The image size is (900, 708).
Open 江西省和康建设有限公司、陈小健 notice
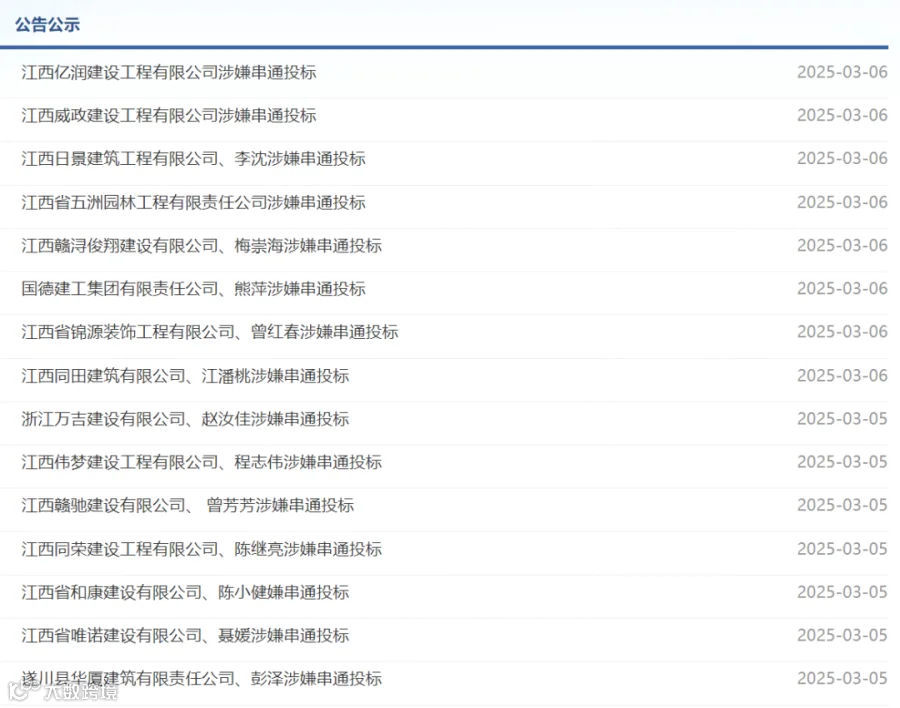[185, 592]
